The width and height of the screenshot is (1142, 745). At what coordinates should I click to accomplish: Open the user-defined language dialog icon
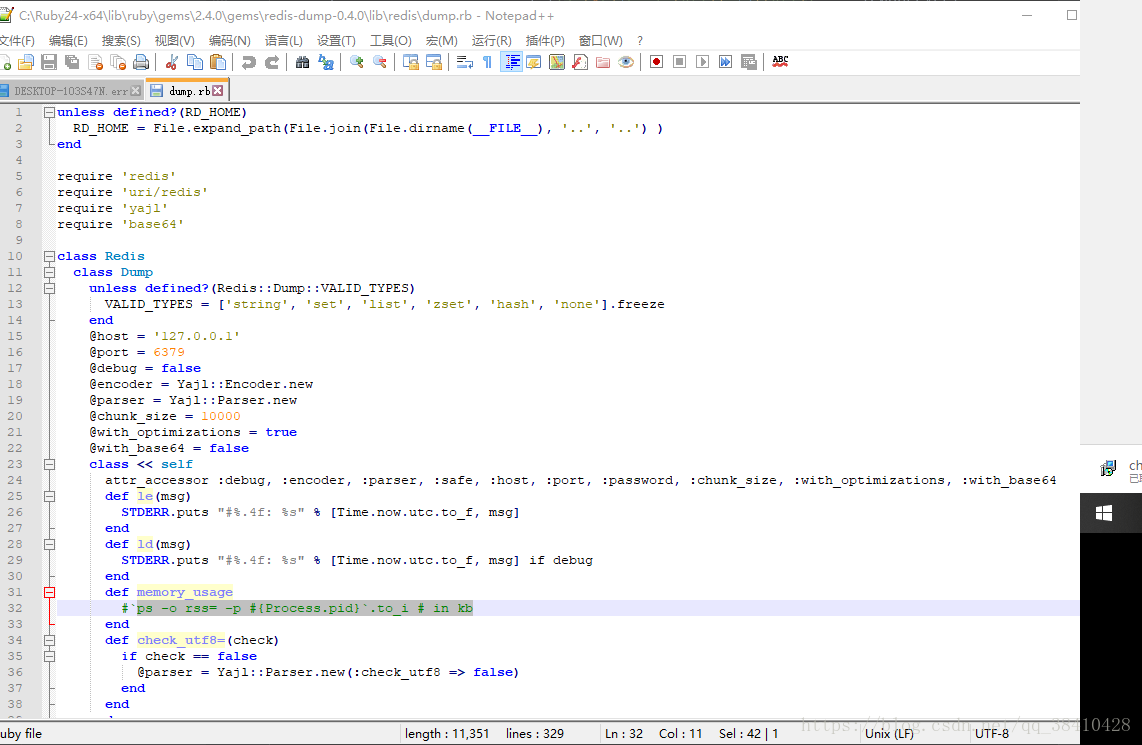click(x=534, y=63)
